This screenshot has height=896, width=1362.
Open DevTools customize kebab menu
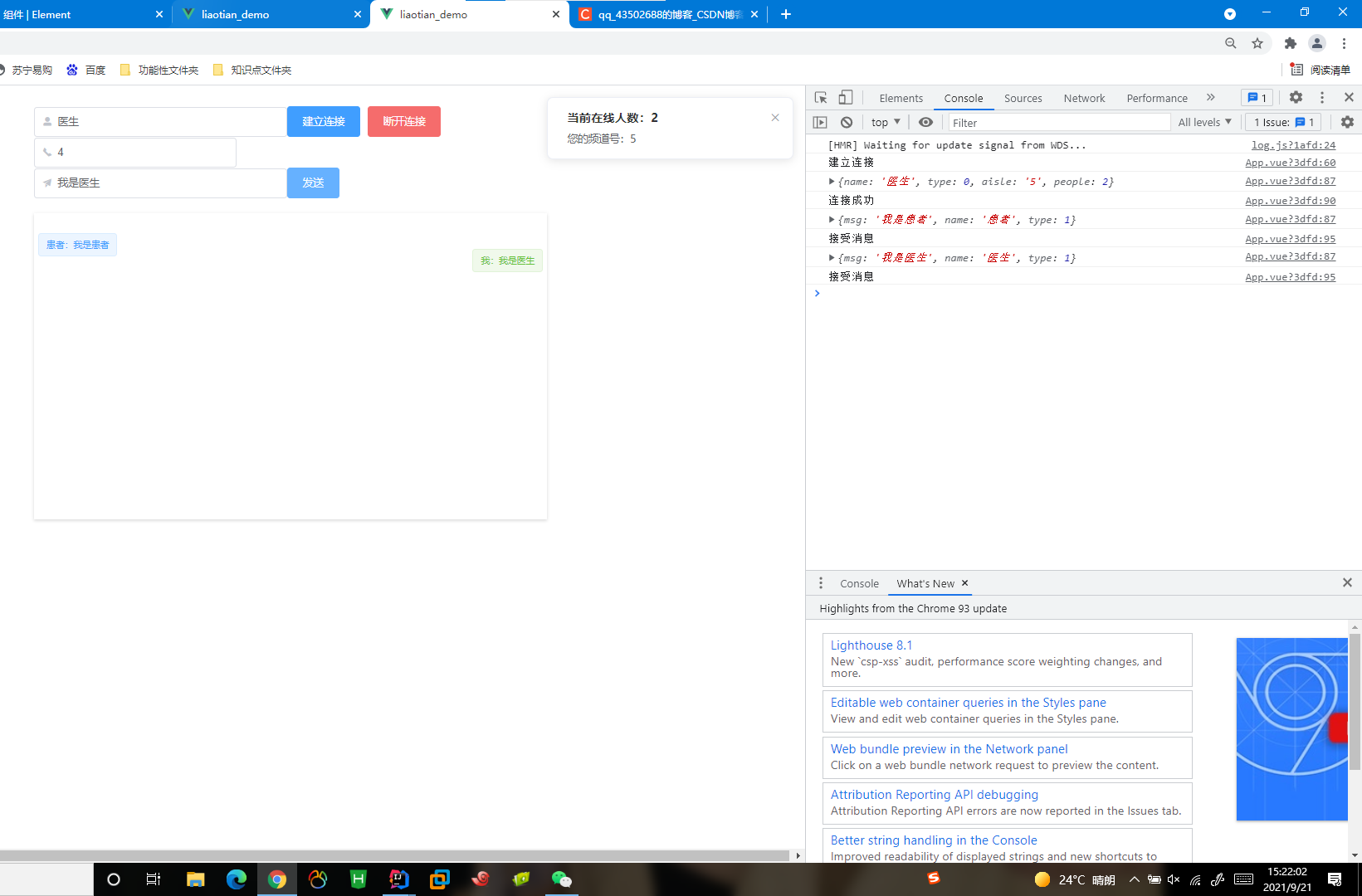1322,98
